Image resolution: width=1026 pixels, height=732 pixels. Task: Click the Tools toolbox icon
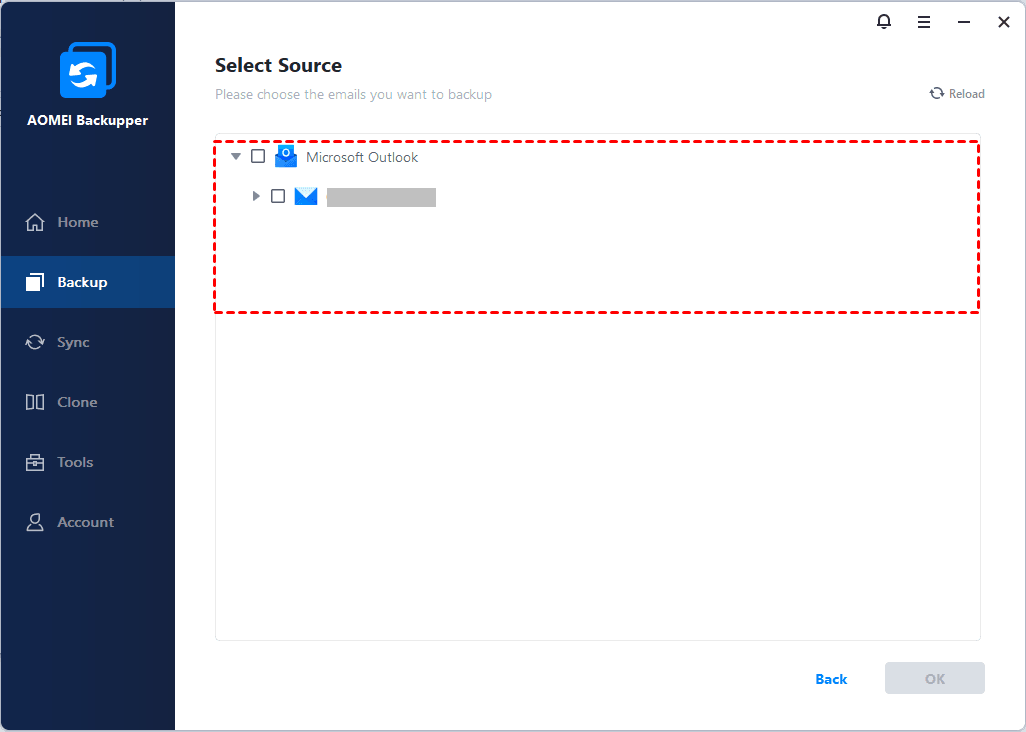pyautogui.click(x=35, y=462)
